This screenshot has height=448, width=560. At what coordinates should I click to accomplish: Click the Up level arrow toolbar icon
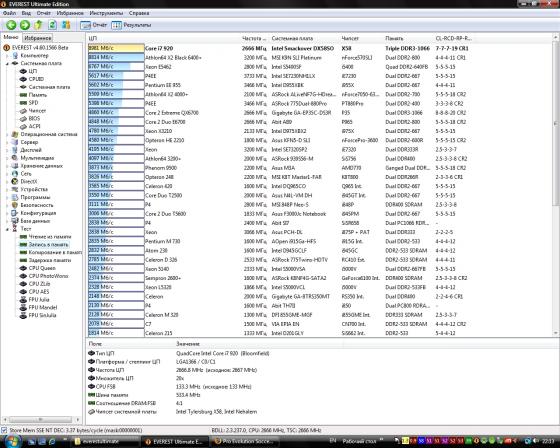[x=39, y=25]
